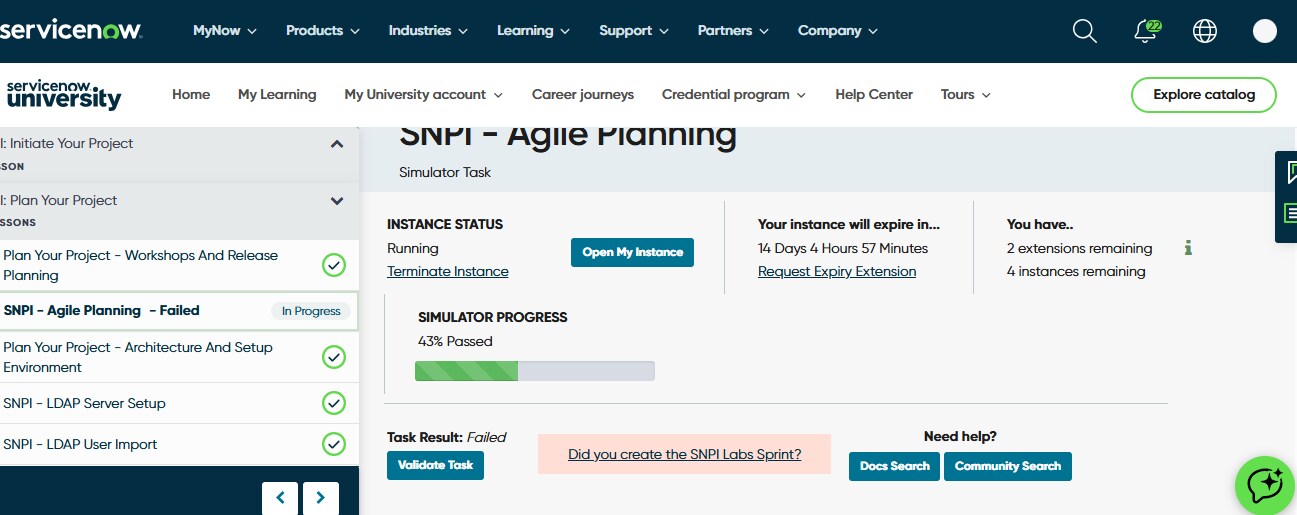Screen dimensions: 1297x515
Task: Open the chat assistant sparkle icon
Action: (x=1265, y=485)
